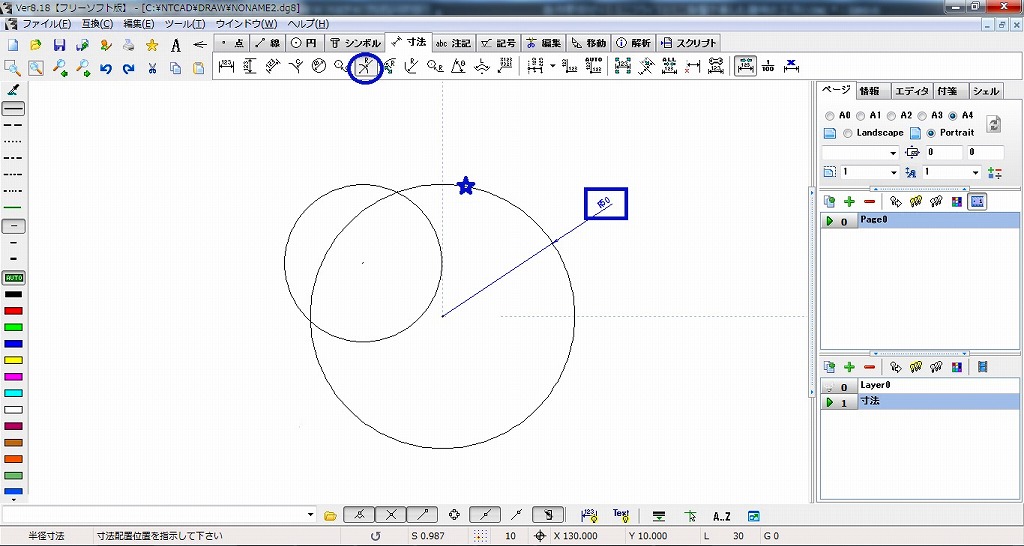Pick the red color swatch
Viewport: 1024px width, 546px height.
13,311
